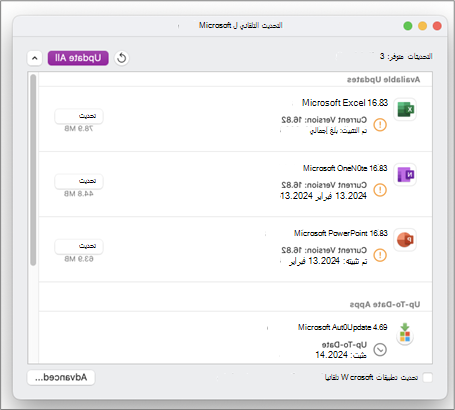Update Microsoft Excel using its 78.9 MB button
Image resolution: width=455 pixels, height=410 pixels.
(79, 116)
